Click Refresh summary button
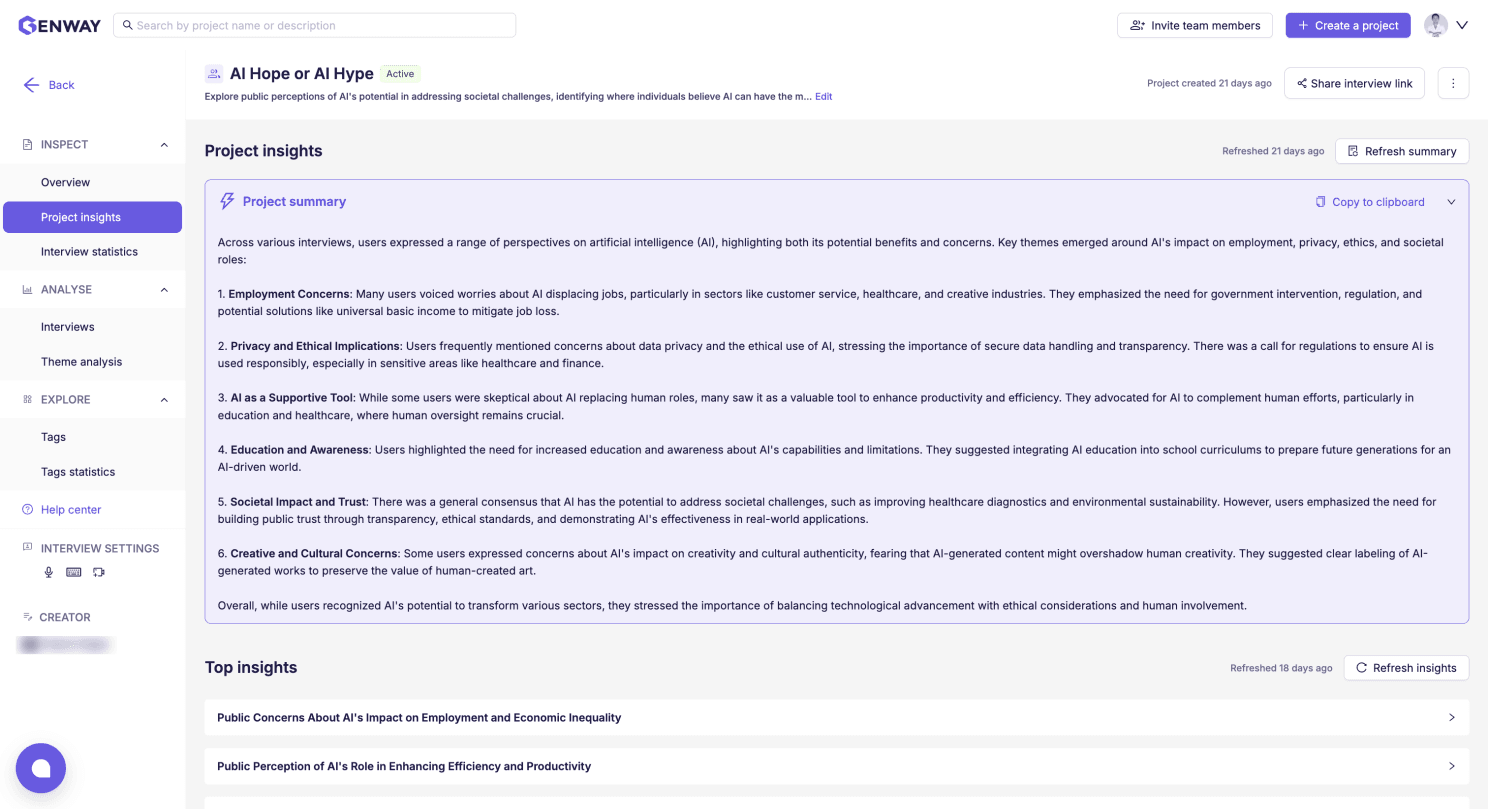 [1402, 151]
